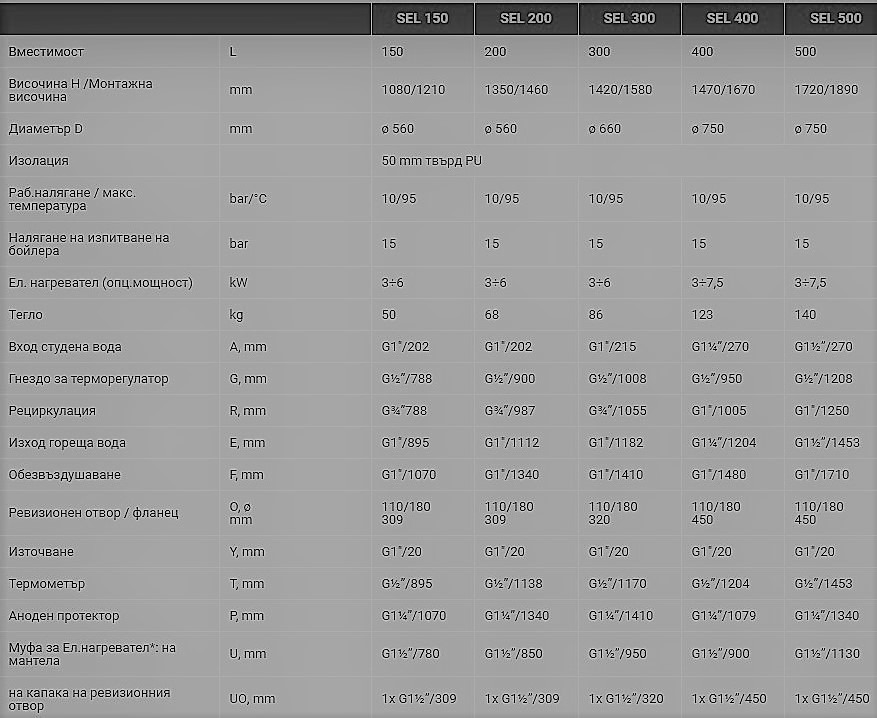Select the SEL 200 column header

pos(526,18)
